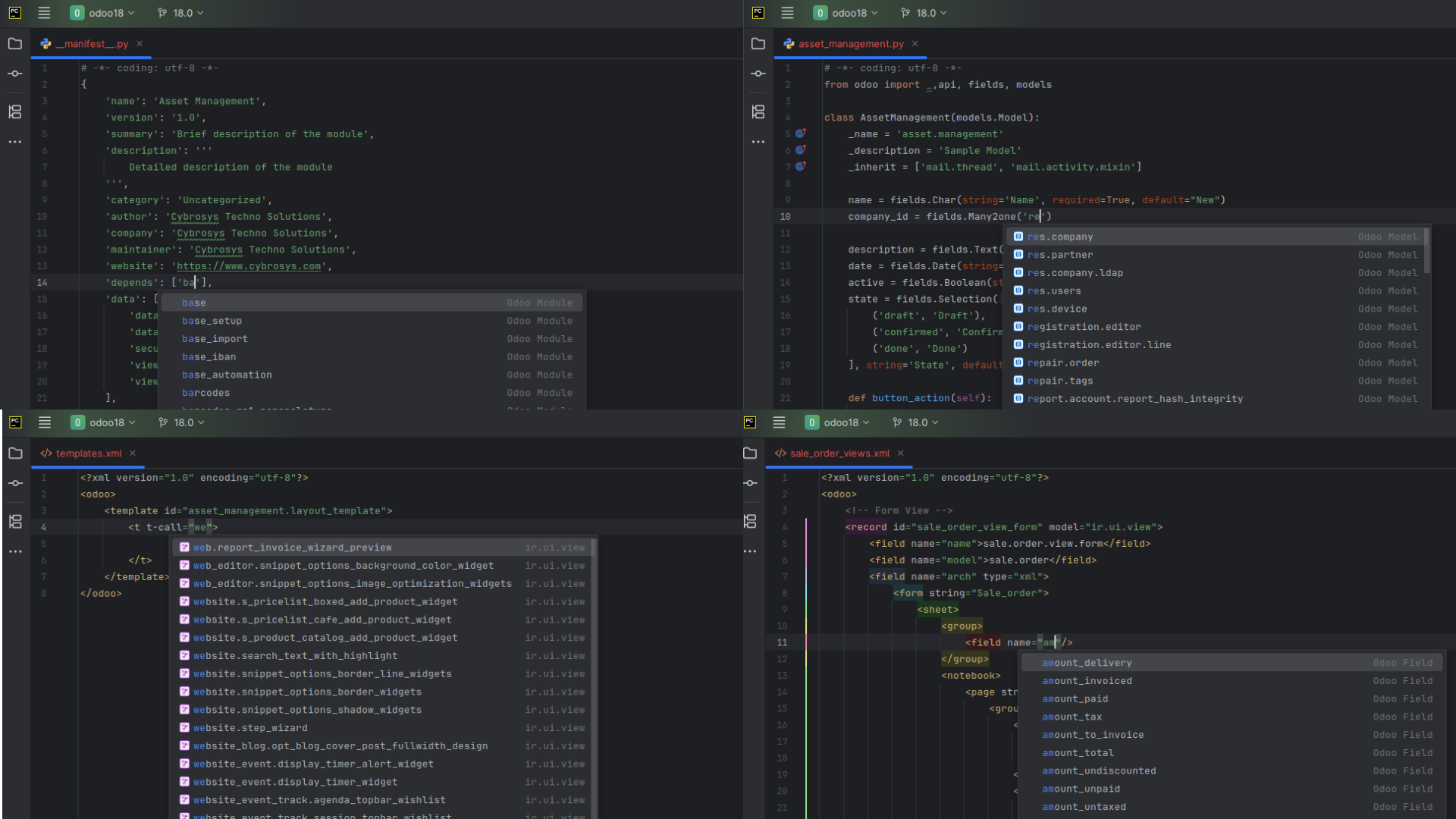This screenshot has width=1456, height=819.
Task: Click gutter override marker on _inherit line
Action: click(801, 167)
